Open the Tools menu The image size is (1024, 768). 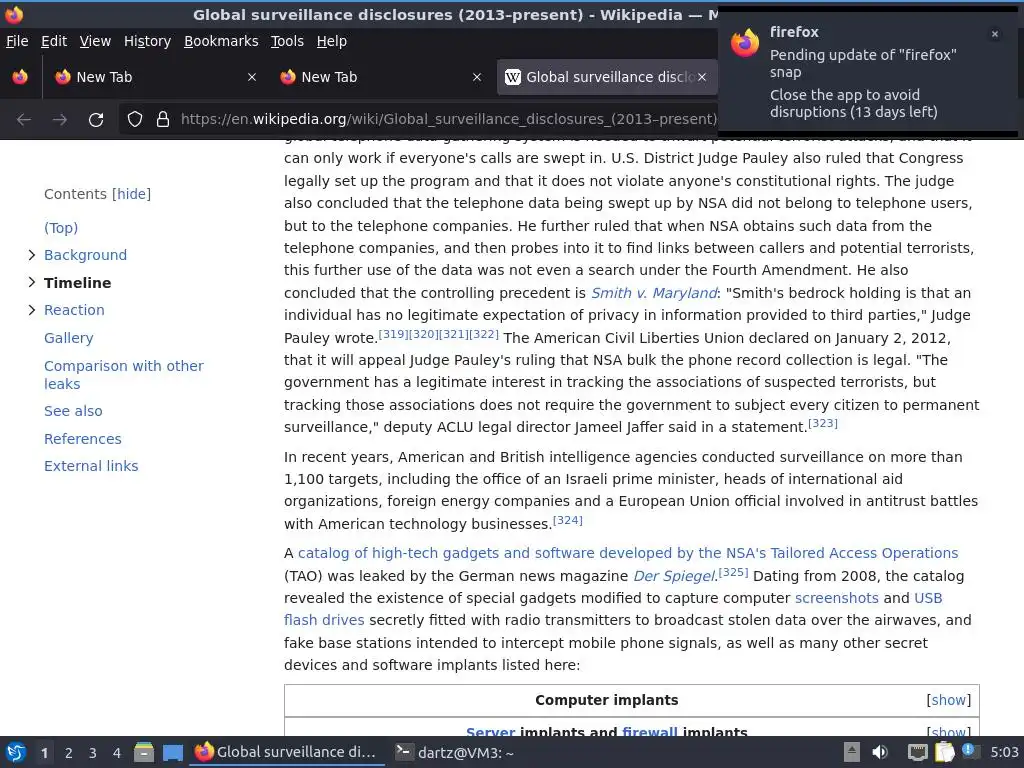[x=287, y=41]
